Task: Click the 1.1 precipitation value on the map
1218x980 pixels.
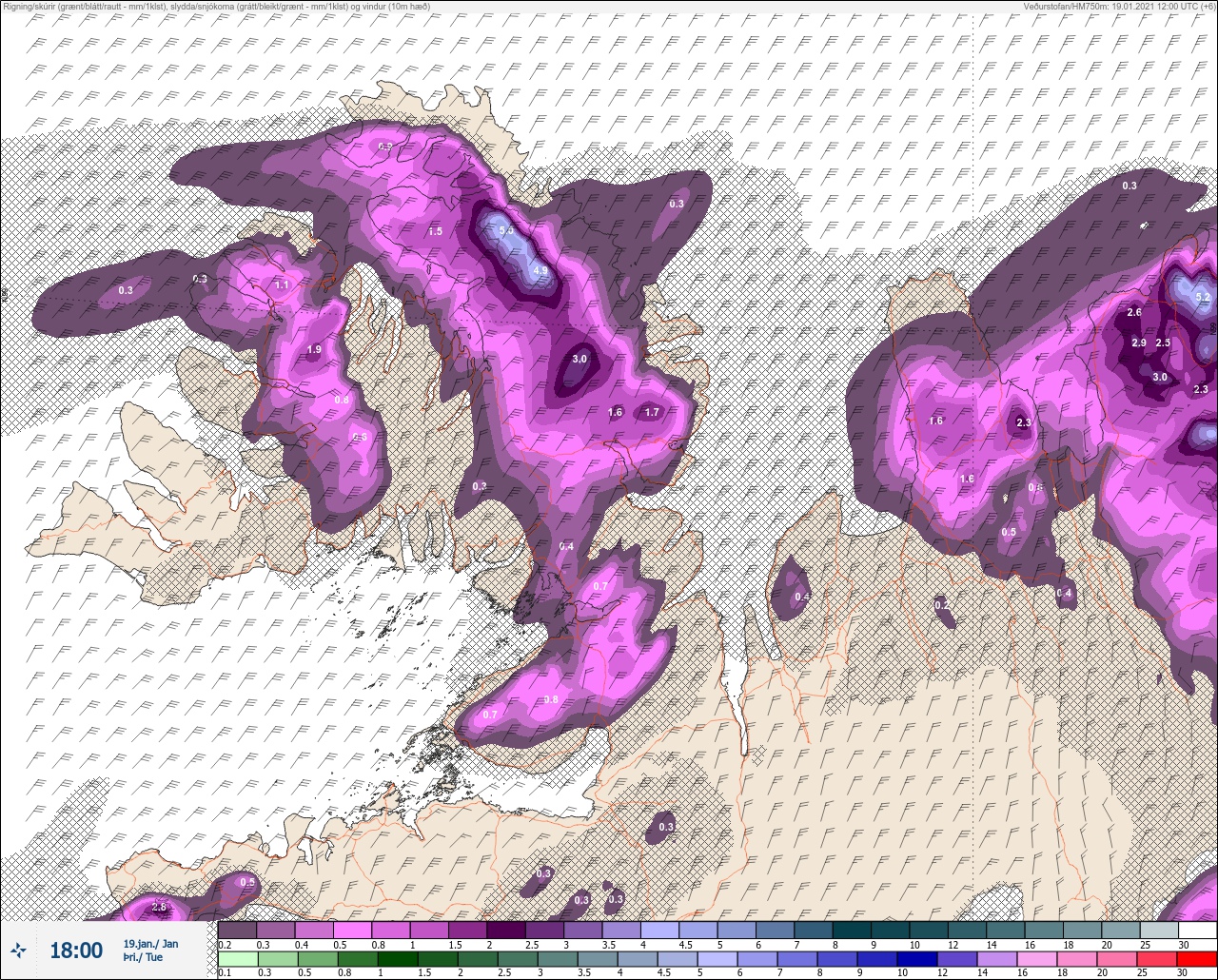Action: (282, 284)
